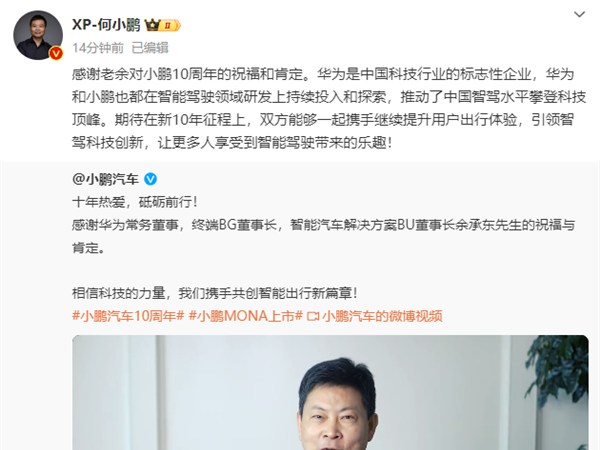Click the orange level II member badge
Viewport: 600px width, 450px height.
point(170,26)
